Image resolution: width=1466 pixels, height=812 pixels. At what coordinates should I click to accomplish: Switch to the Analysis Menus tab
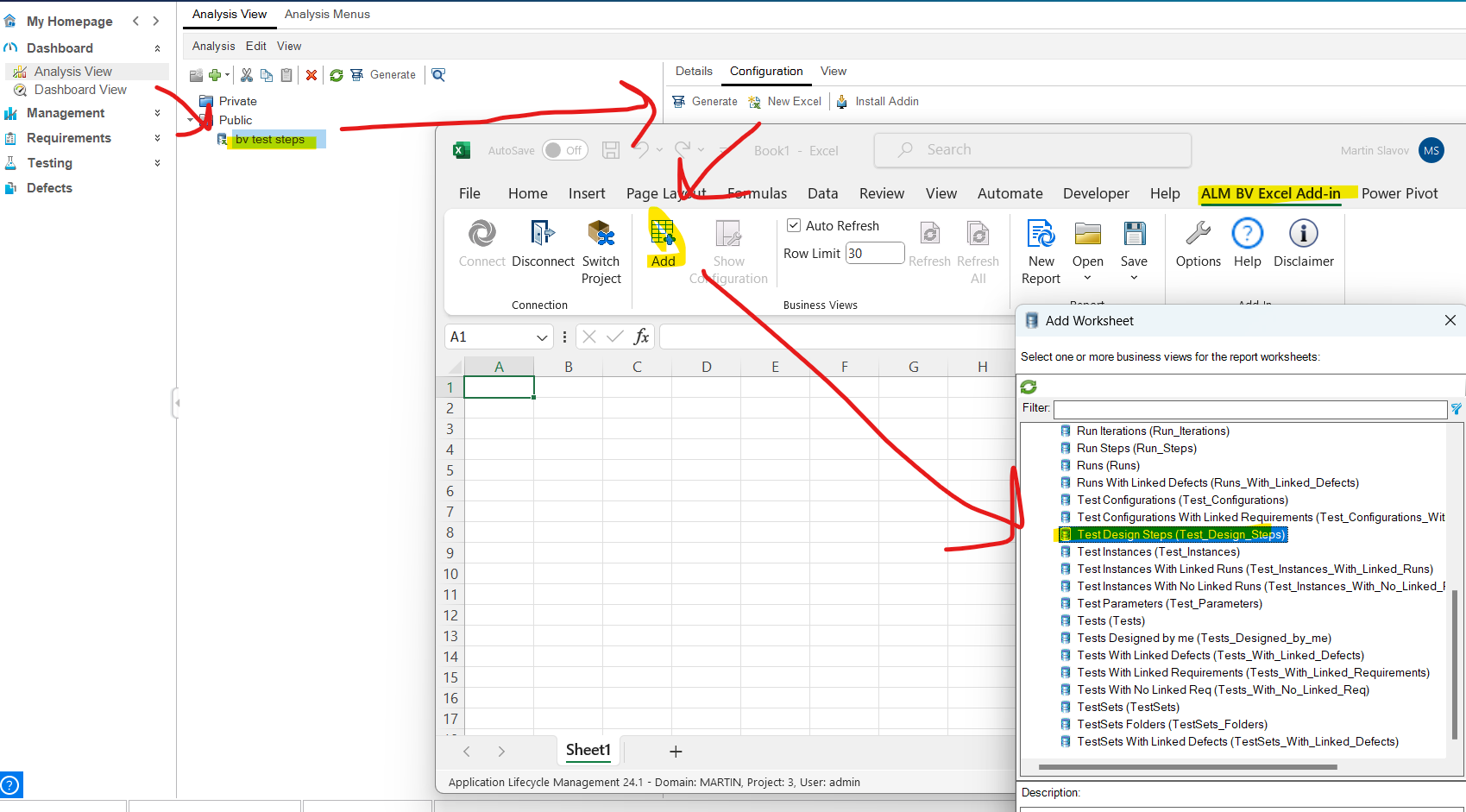[x=327, y=14]
